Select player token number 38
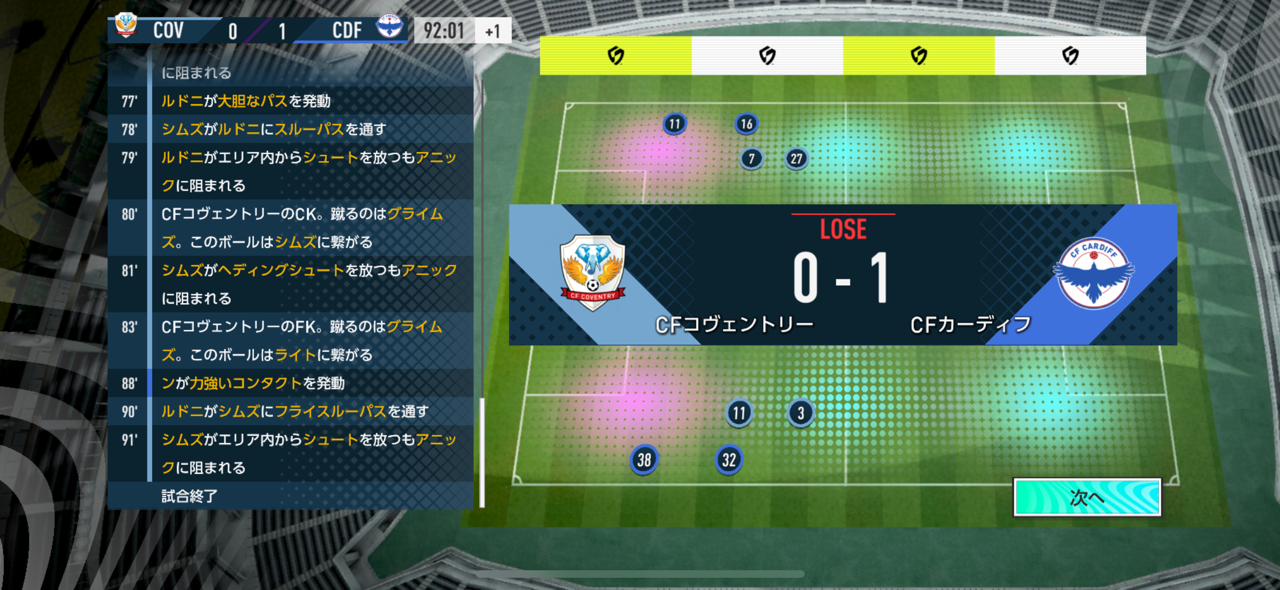 point(644,460)
